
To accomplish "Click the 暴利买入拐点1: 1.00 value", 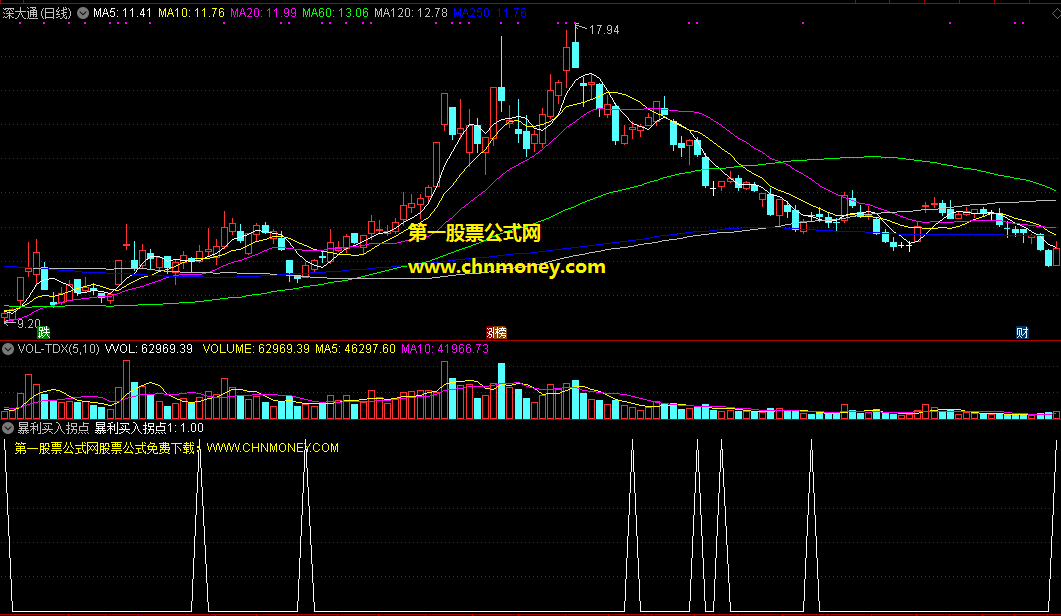I will (149, 428).
